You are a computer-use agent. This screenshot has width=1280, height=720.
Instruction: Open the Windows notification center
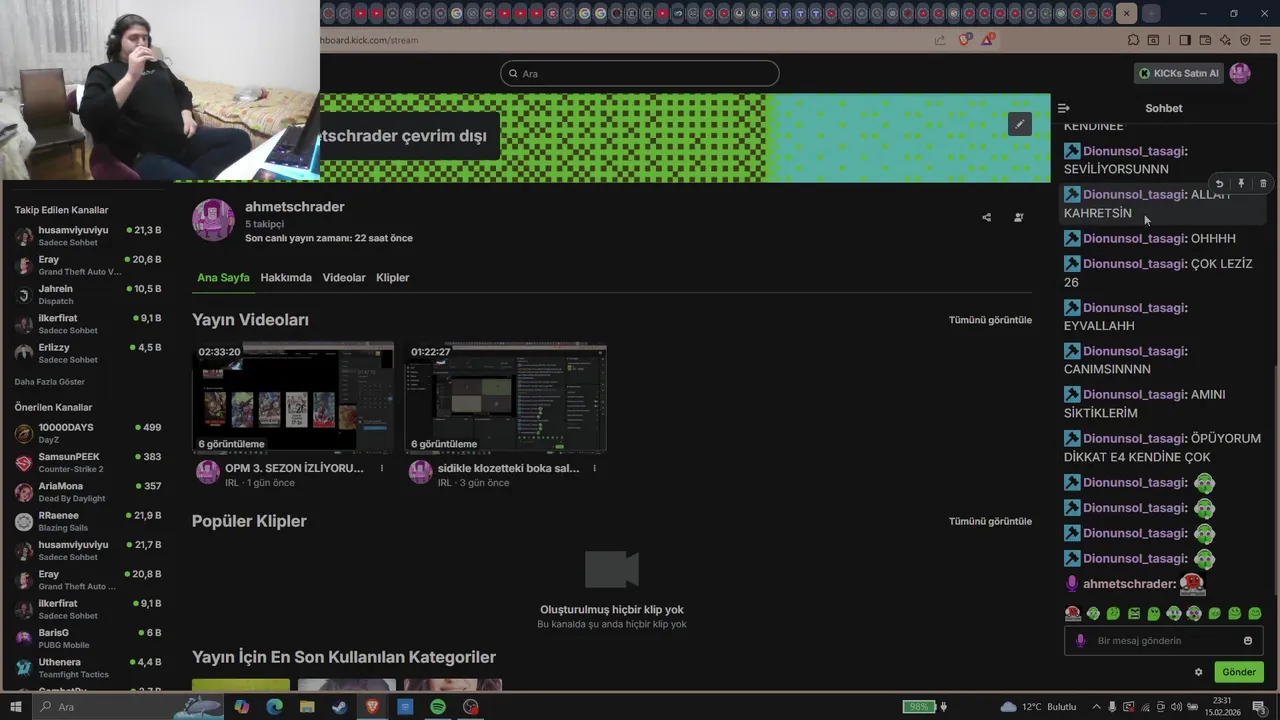click(1259, 707)
